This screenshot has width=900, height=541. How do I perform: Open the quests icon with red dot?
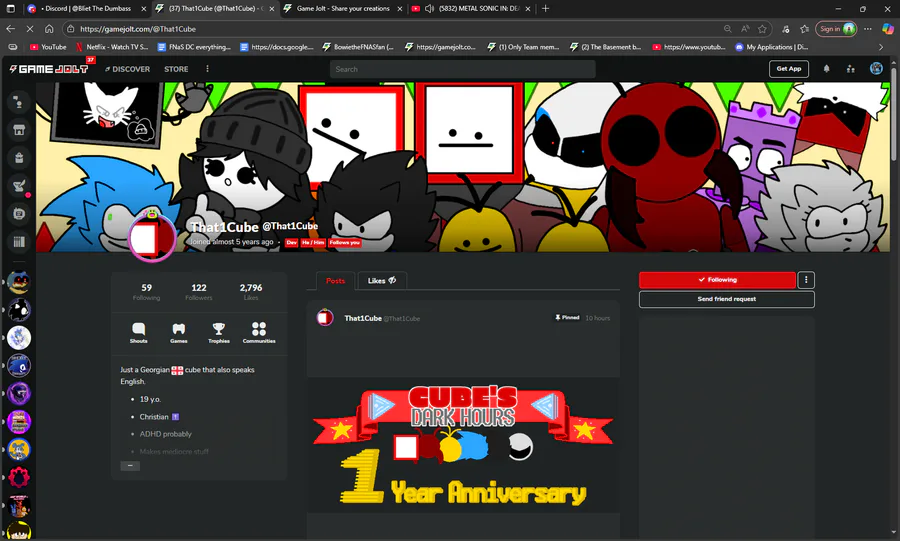(x=19, y=185)
